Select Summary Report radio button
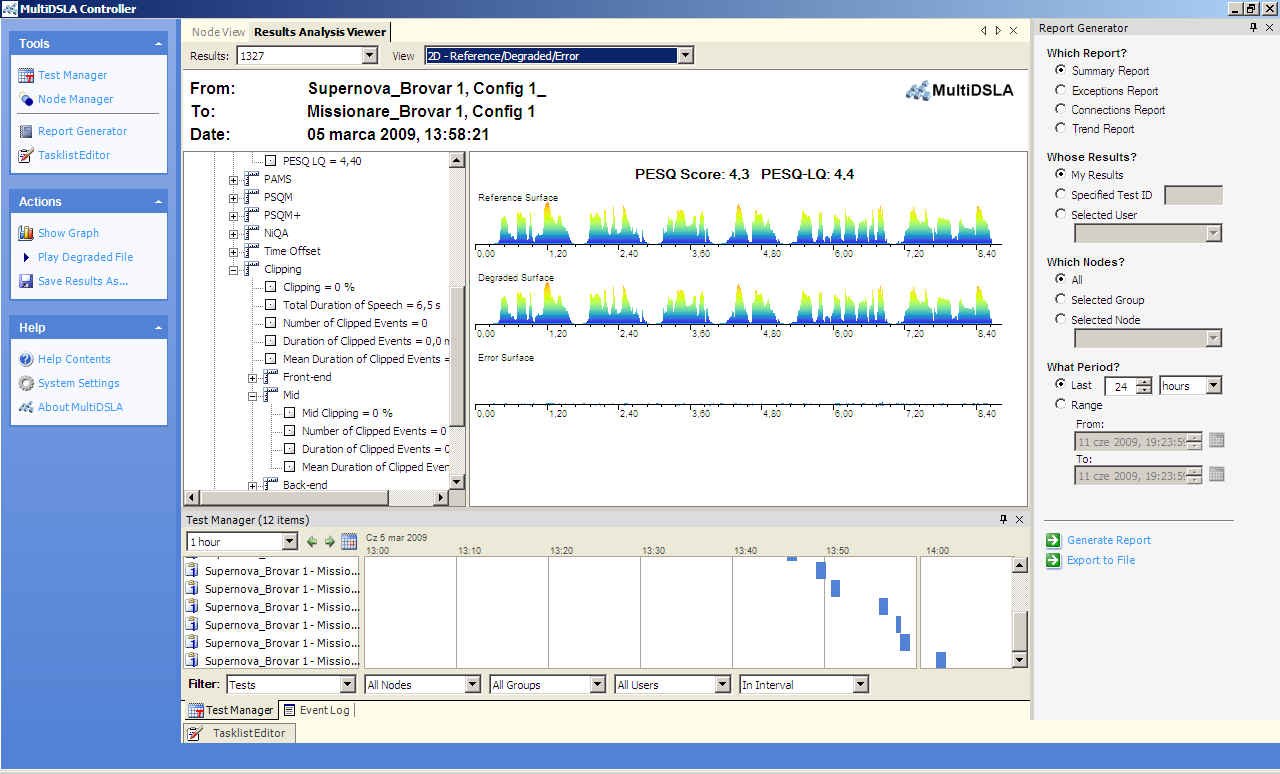The height and width of the screenshot is (774, 1280). (x=1061, y=71)
